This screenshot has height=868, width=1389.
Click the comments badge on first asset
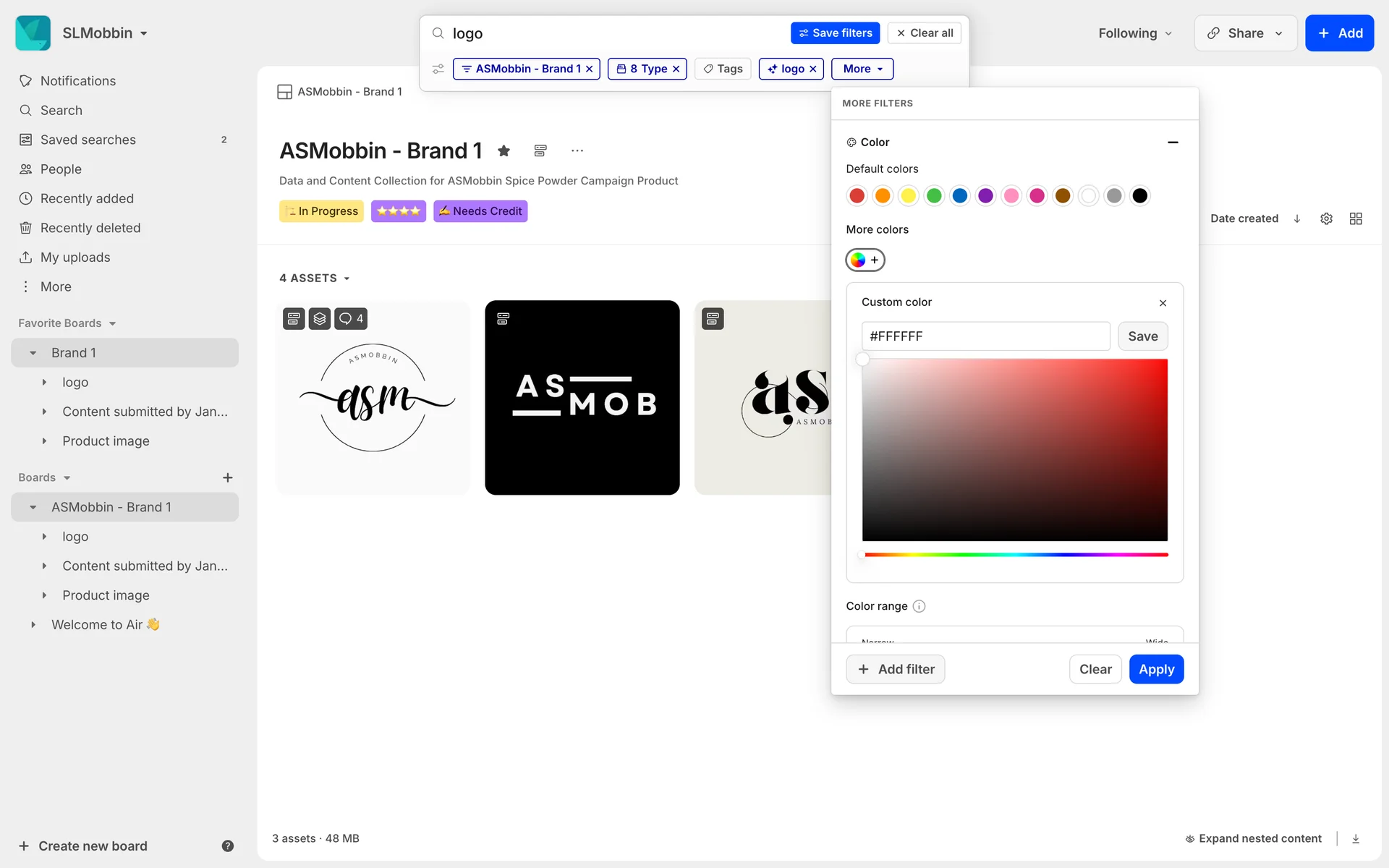click(351, 318)
